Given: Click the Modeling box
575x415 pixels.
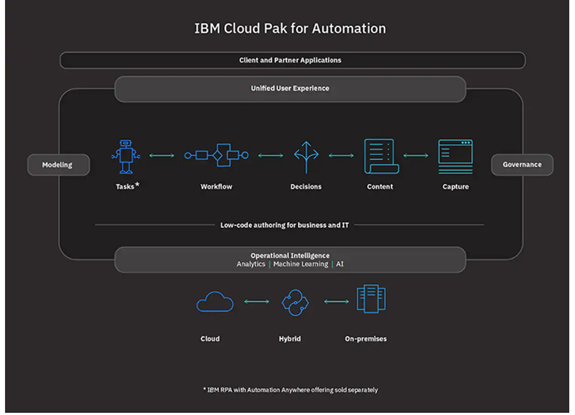Looking at the screenshot, I should coord(58,165).
